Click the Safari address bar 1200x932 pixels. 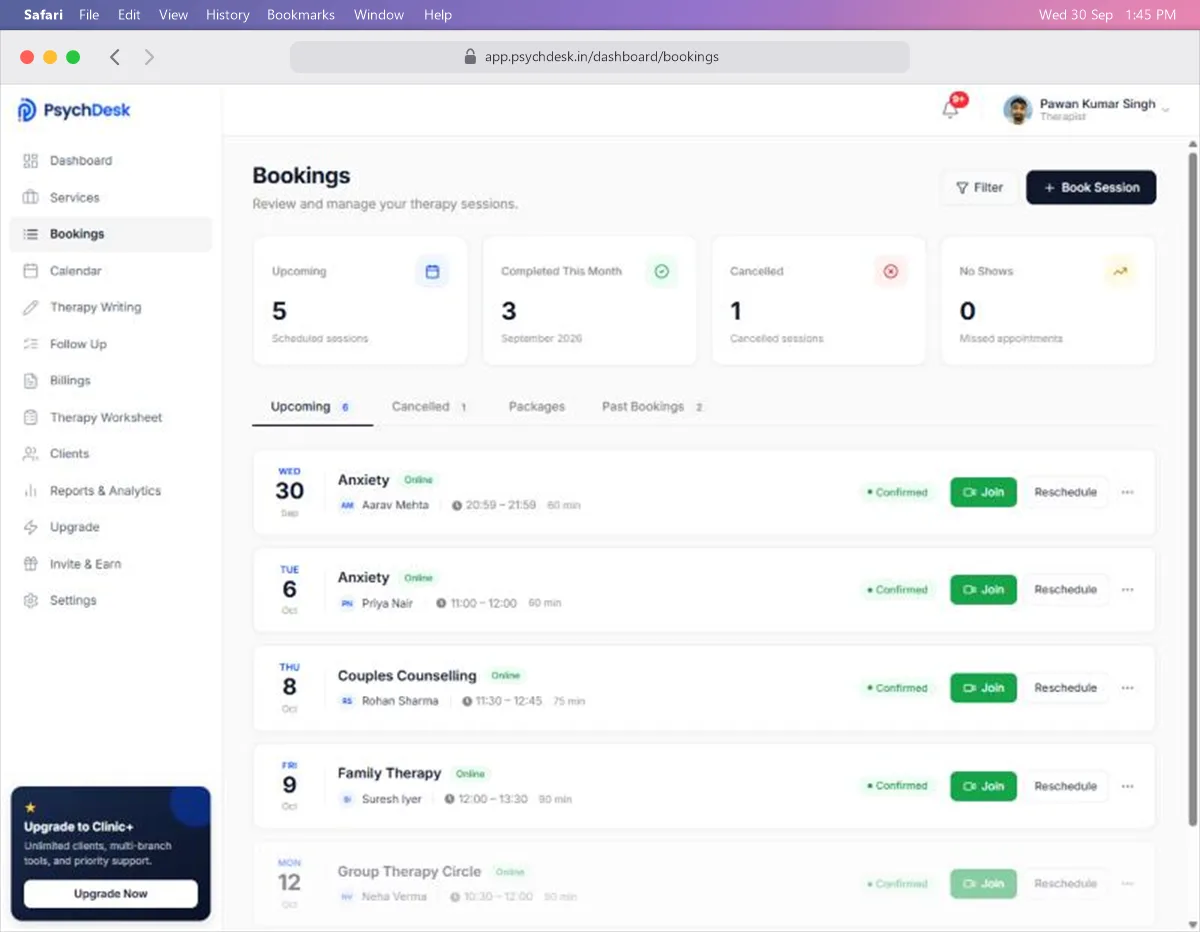600,57
